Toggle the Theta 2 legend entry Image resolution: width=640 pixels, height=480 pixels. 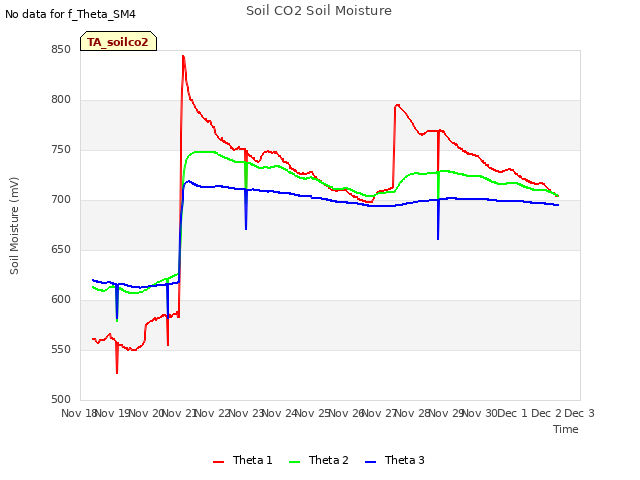click(318, 460)
